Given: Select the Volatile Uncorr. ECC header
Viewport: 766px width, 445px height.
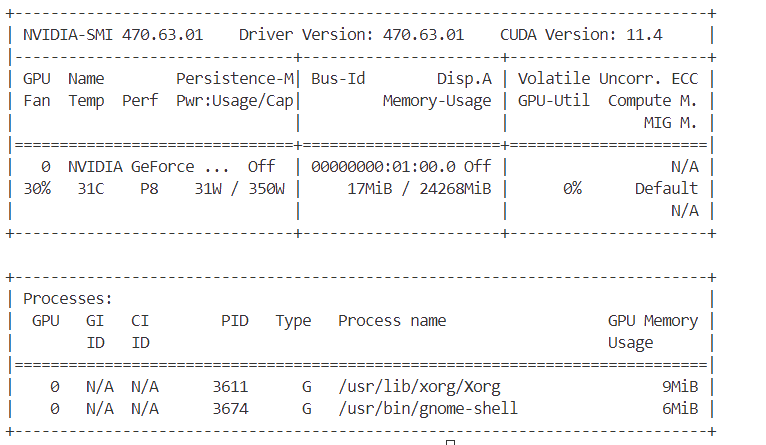Looking at the screenshot, I should coord(608,78).
